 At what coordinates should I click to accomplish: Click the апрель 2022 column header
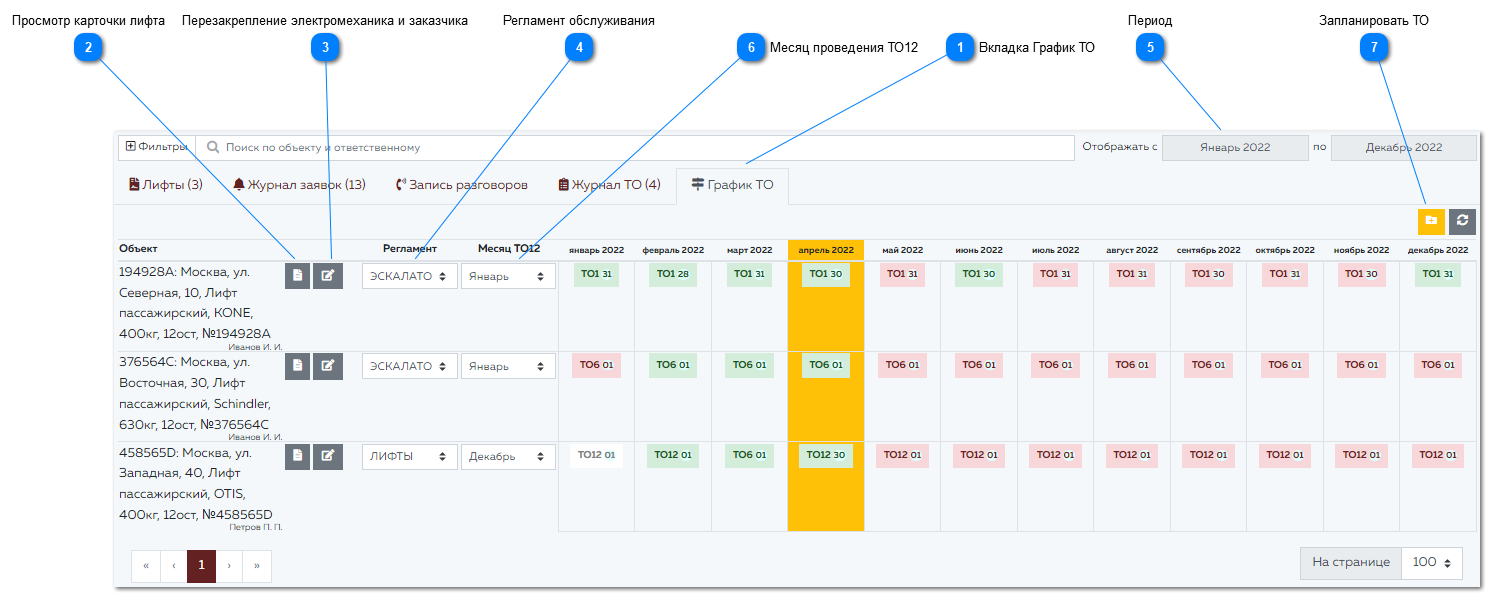coord(826,250)
